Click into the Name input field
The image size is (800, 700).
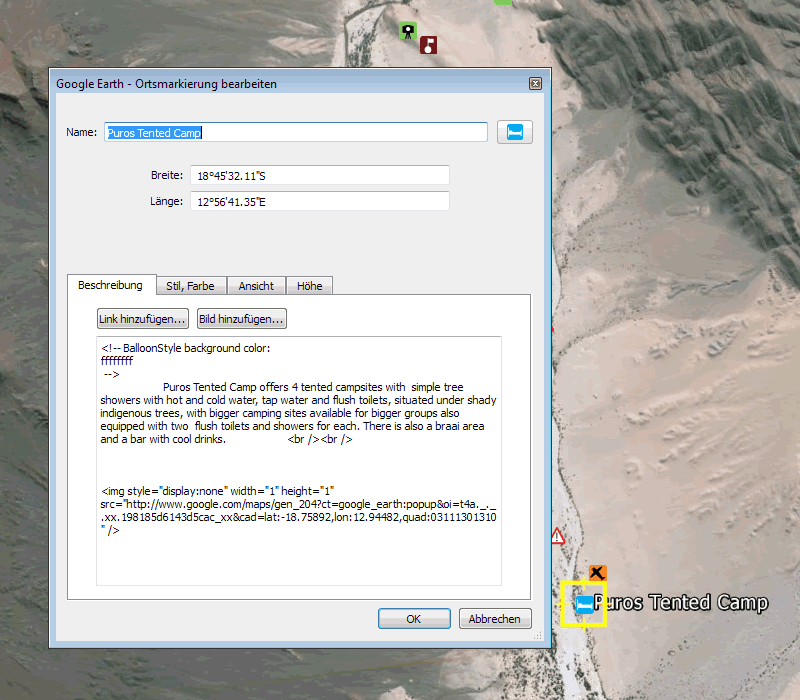[x=296, y=133]
